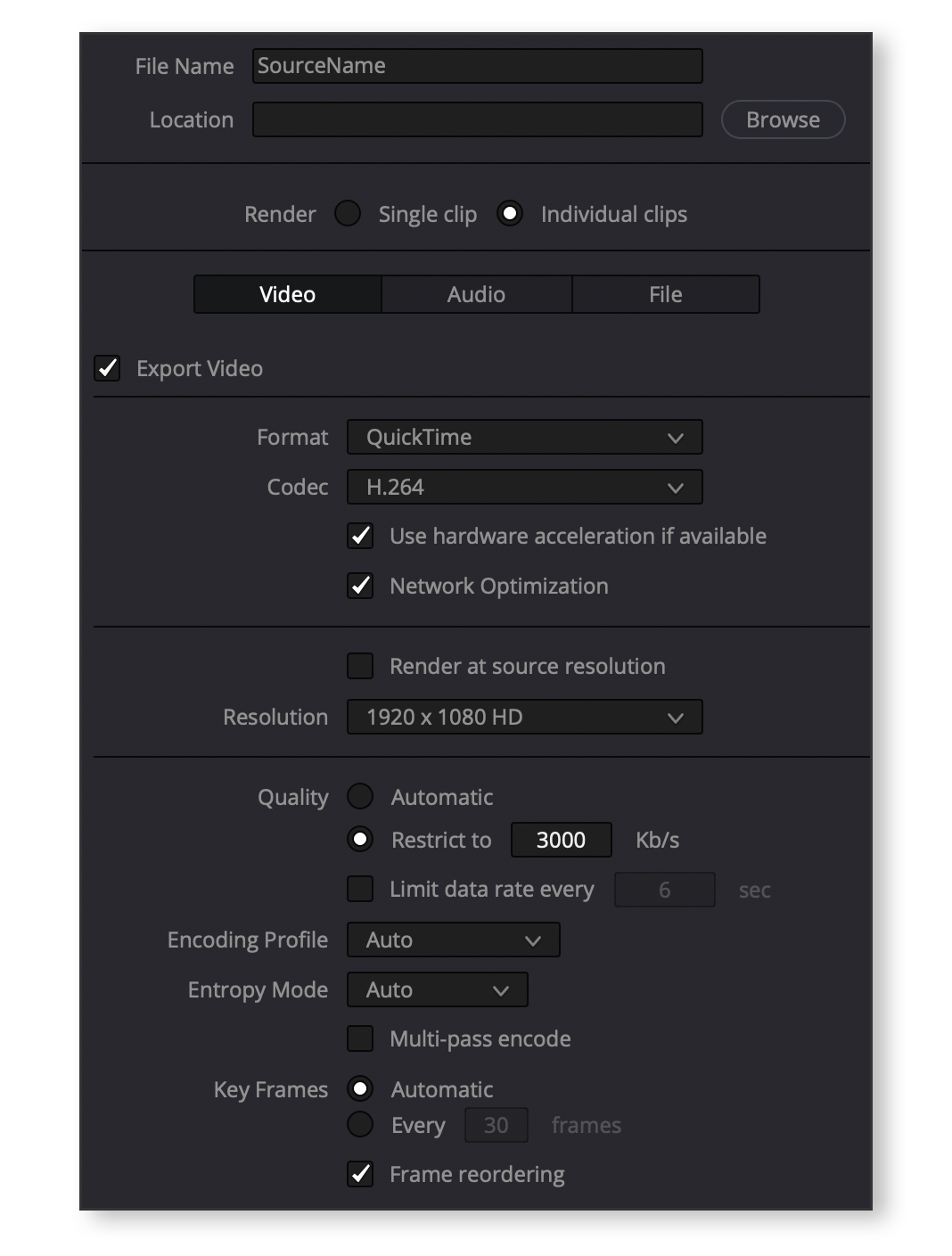Viewport: 952px width, 1256px height.
Task: Disable hardware acceleration checkbox
Action: tap(360, 536)
